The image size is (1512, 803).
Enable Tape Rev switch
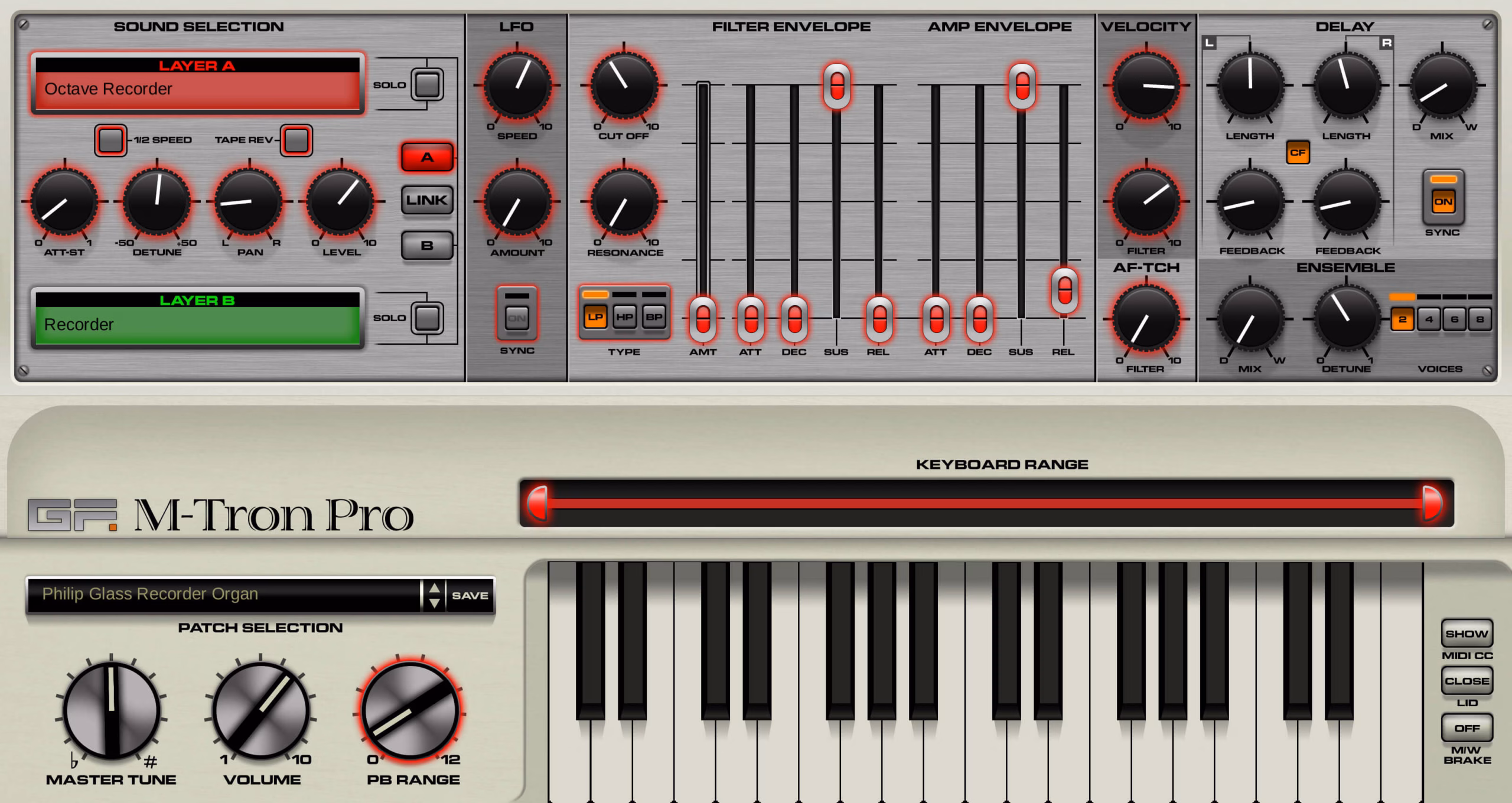point(296,140)
